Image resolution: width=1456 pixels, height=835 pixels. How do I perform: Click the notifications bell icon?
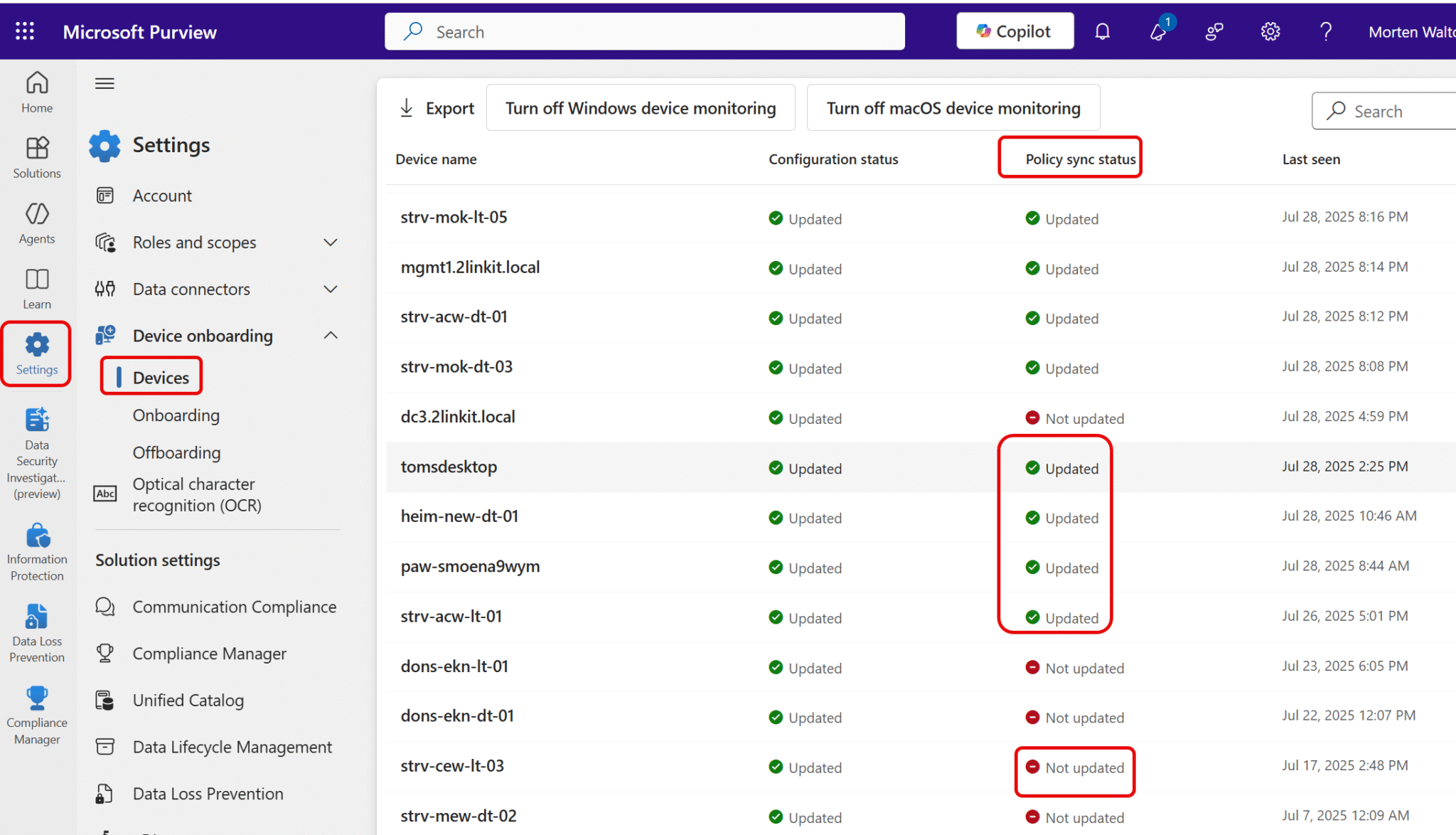tap(1103, 31)
